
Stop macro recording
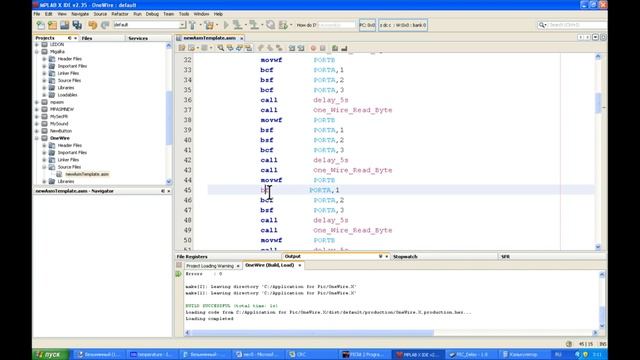(x=322, y=48)
